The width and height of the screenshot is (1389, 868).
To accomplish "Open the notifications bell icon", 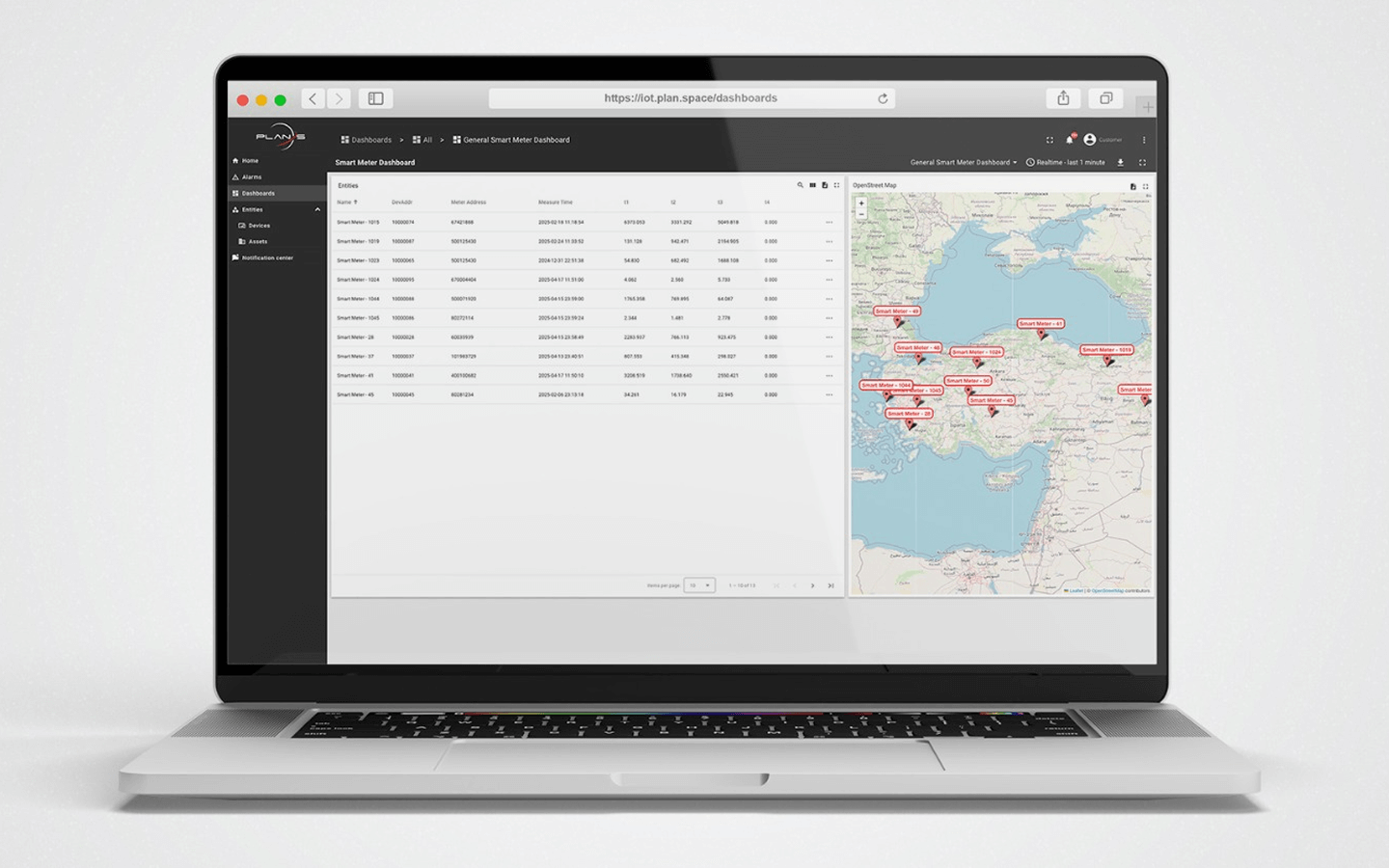I will click(1070, 140).
